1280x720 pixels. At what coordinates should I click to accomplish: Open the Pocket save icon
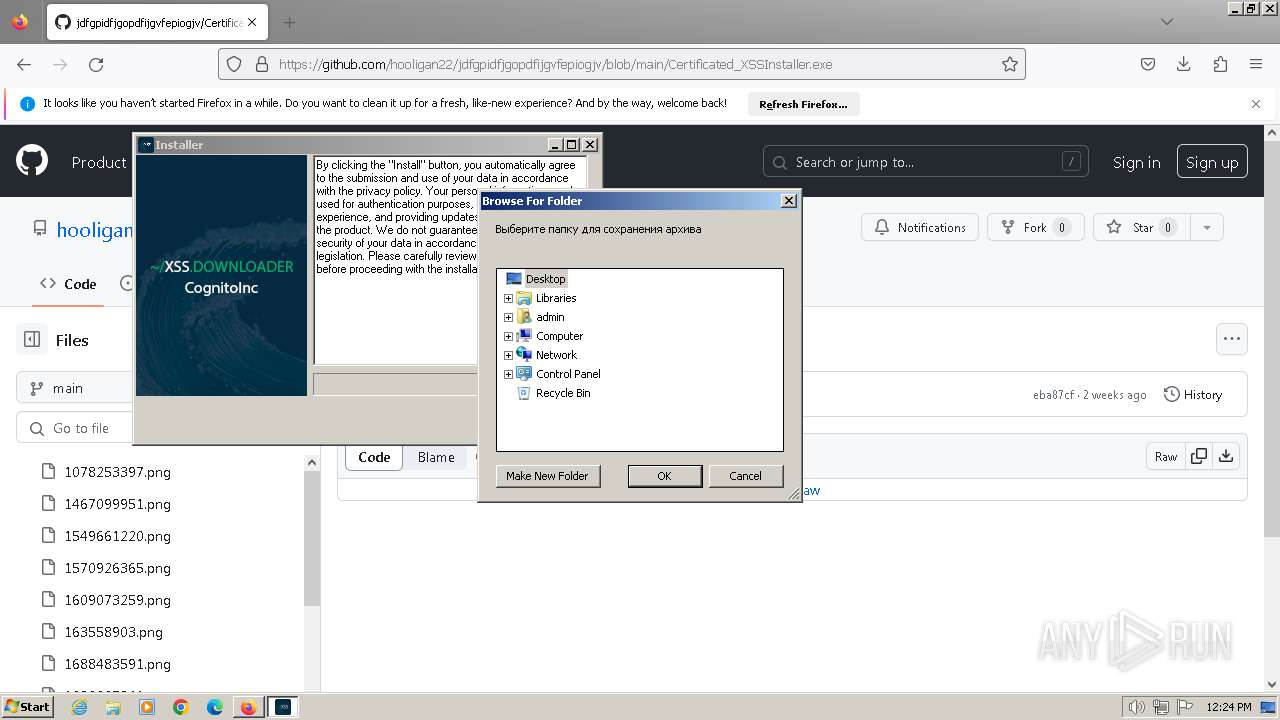coord(1148,64)
